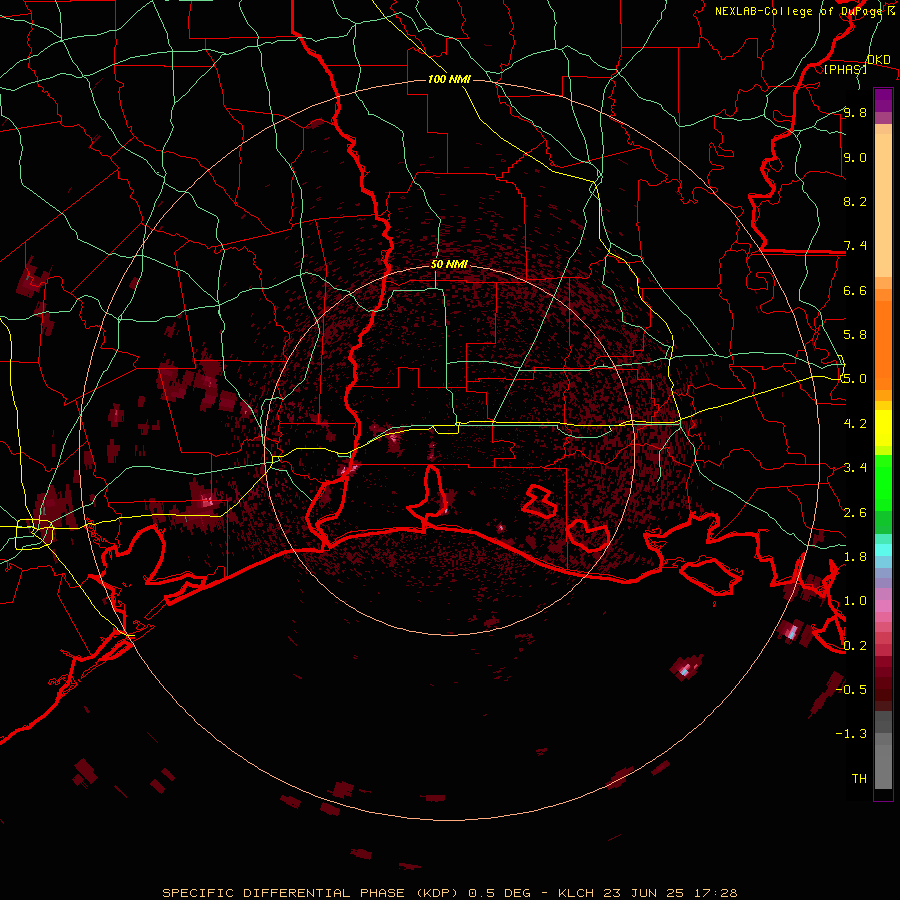
Task: Pick the gray band at the bottom of the color bar
Action: (x=883, y=766)
